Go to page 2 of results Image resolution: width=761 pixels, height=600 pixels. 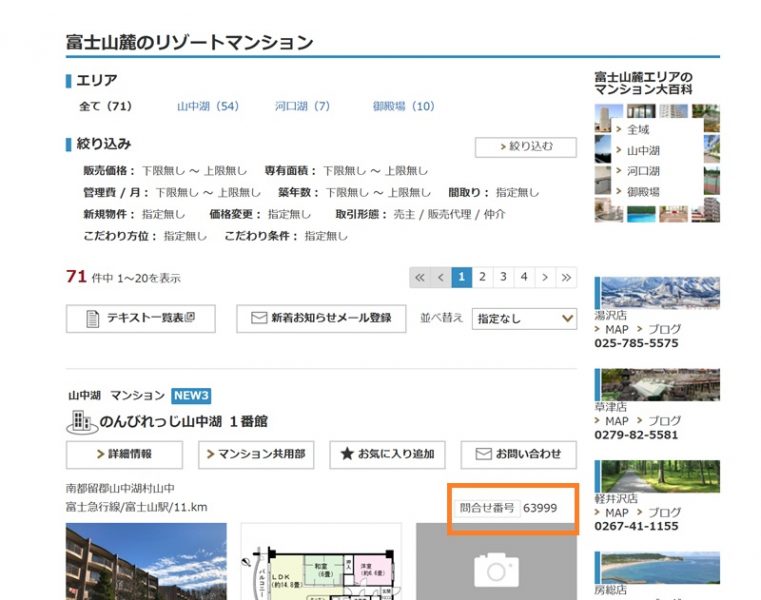482,277
